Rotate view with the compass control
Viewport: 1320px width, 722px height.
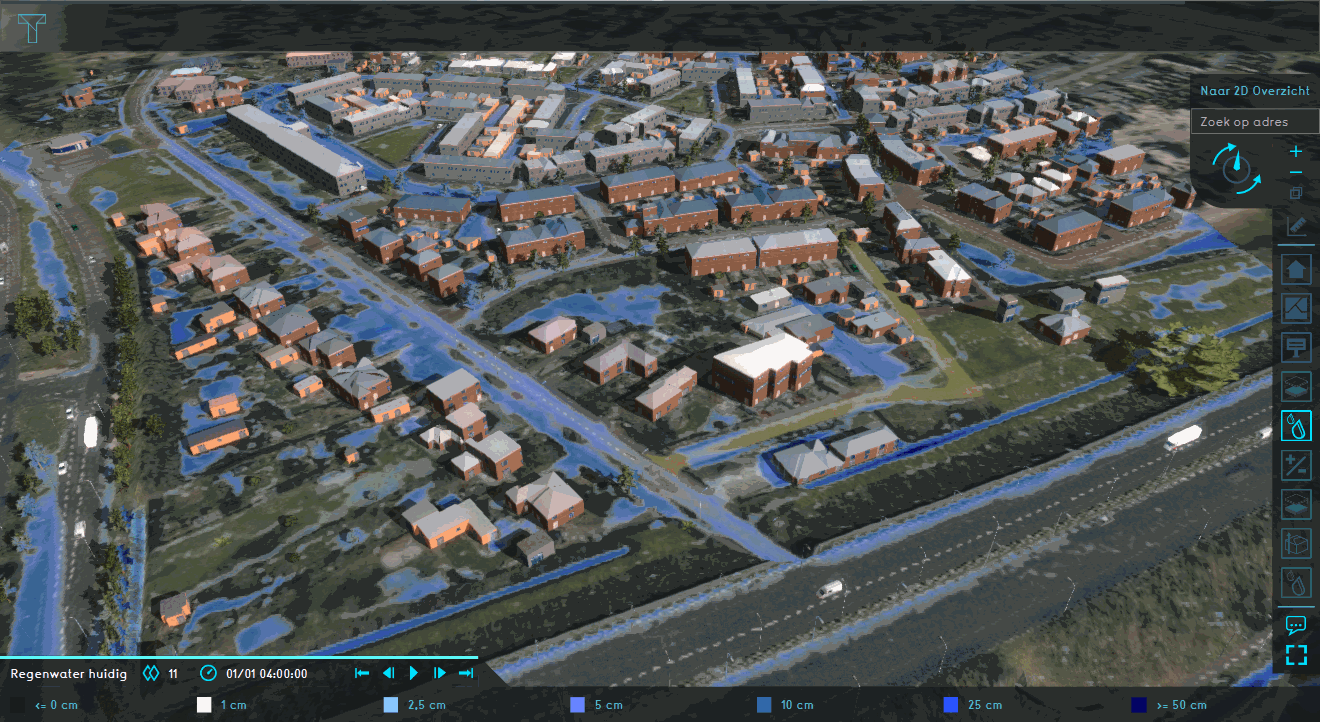[1237, 170]
